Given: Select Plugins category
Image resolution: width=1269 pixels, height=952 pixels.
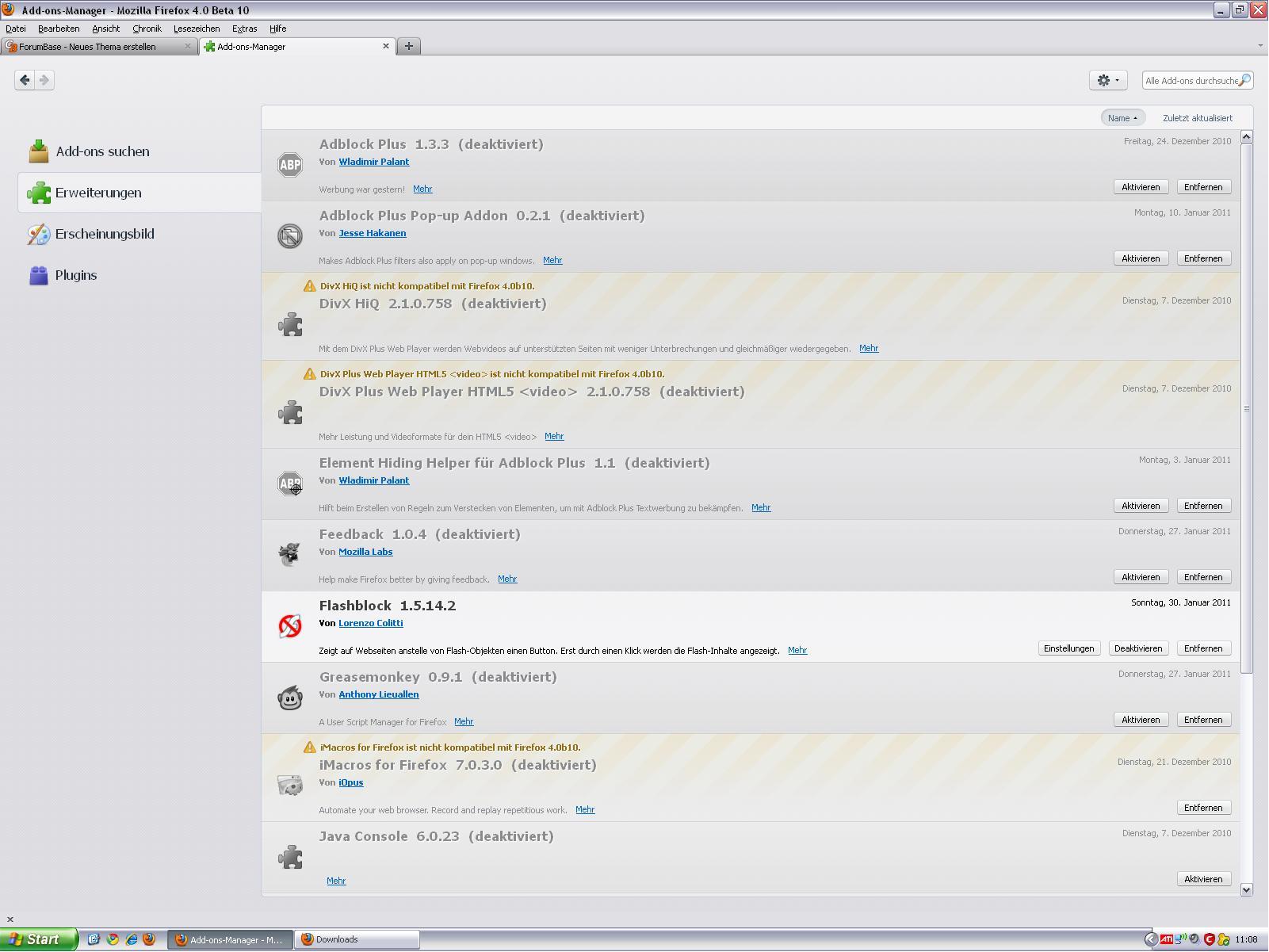Looking at the screenshot, I should pyautogui.click(x=140, y=275).
